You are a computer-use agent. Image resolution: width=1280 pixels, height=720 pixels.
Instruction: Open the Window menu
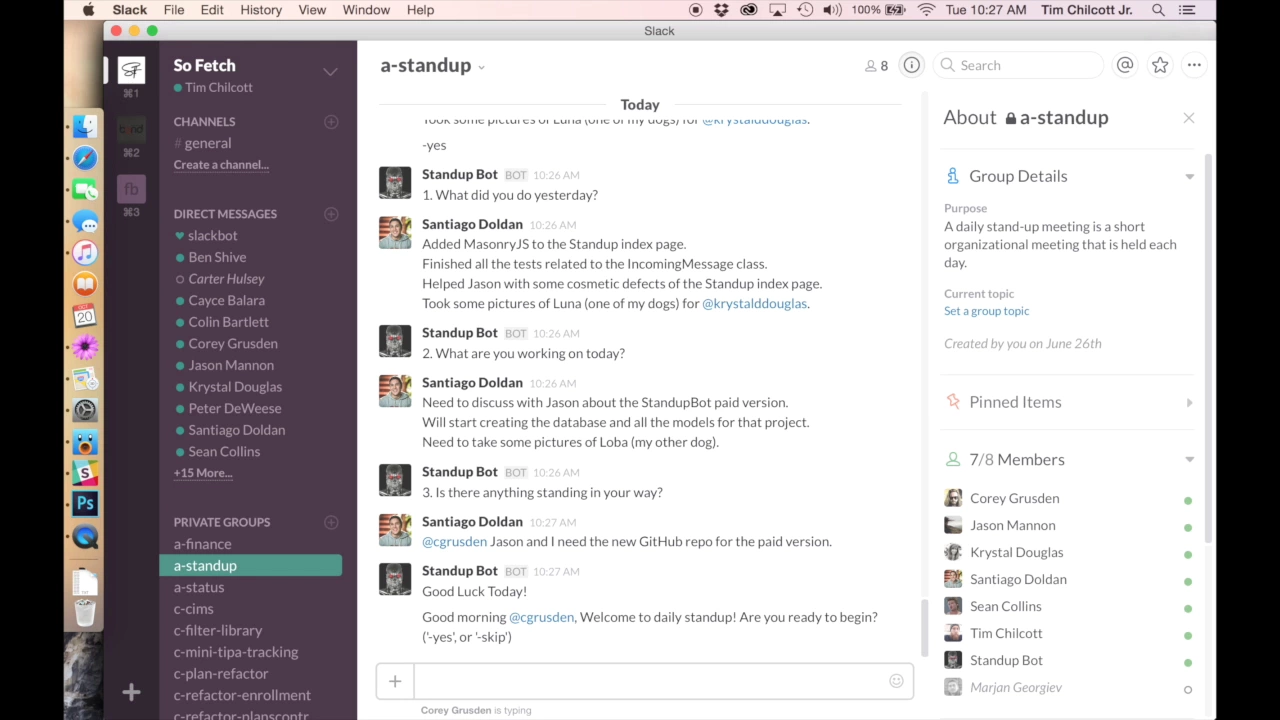(x=366, y=10)
